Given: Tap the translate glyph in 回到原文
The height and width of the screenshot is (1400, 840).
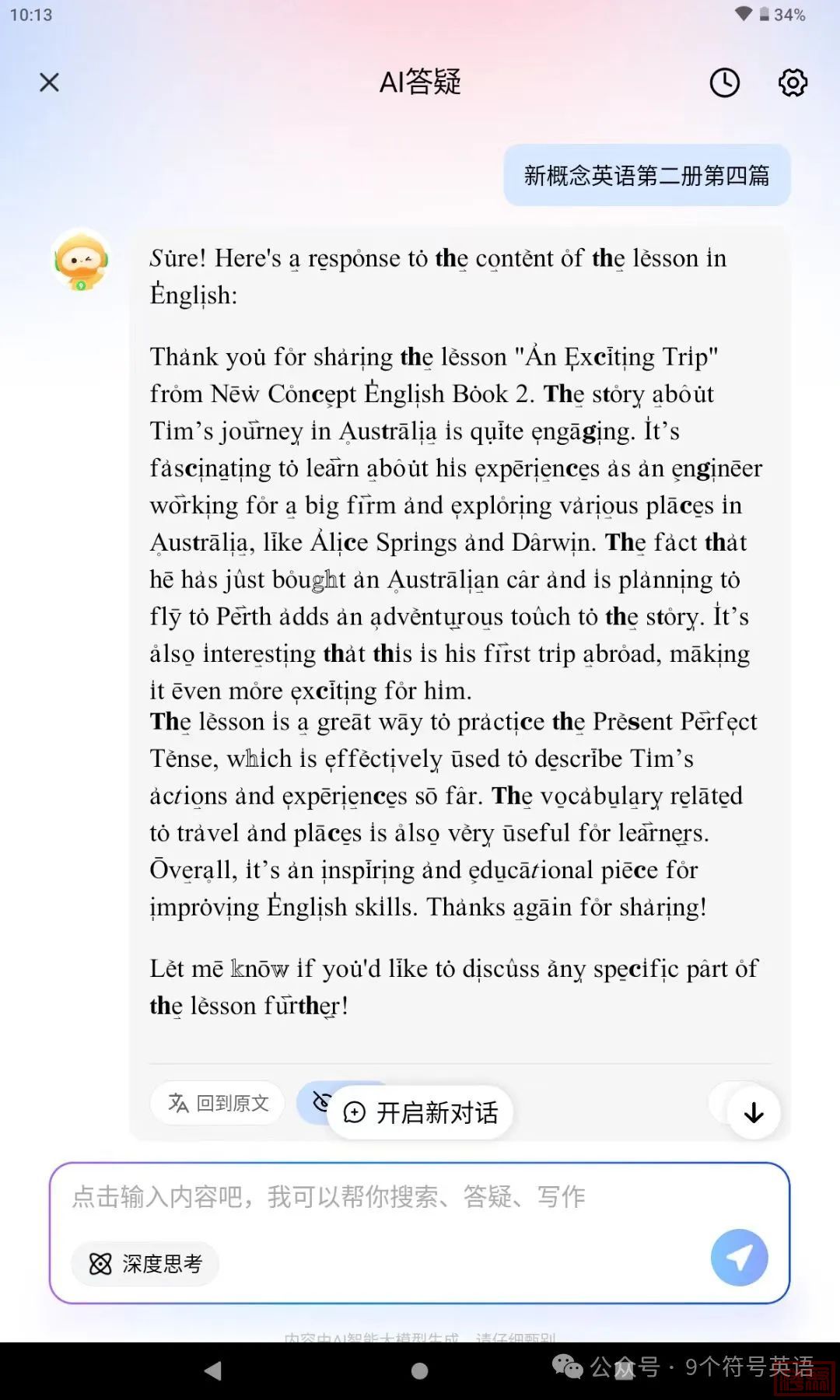Looking at the screenshot, I should pyautogui.click(x=179, y=1103).
